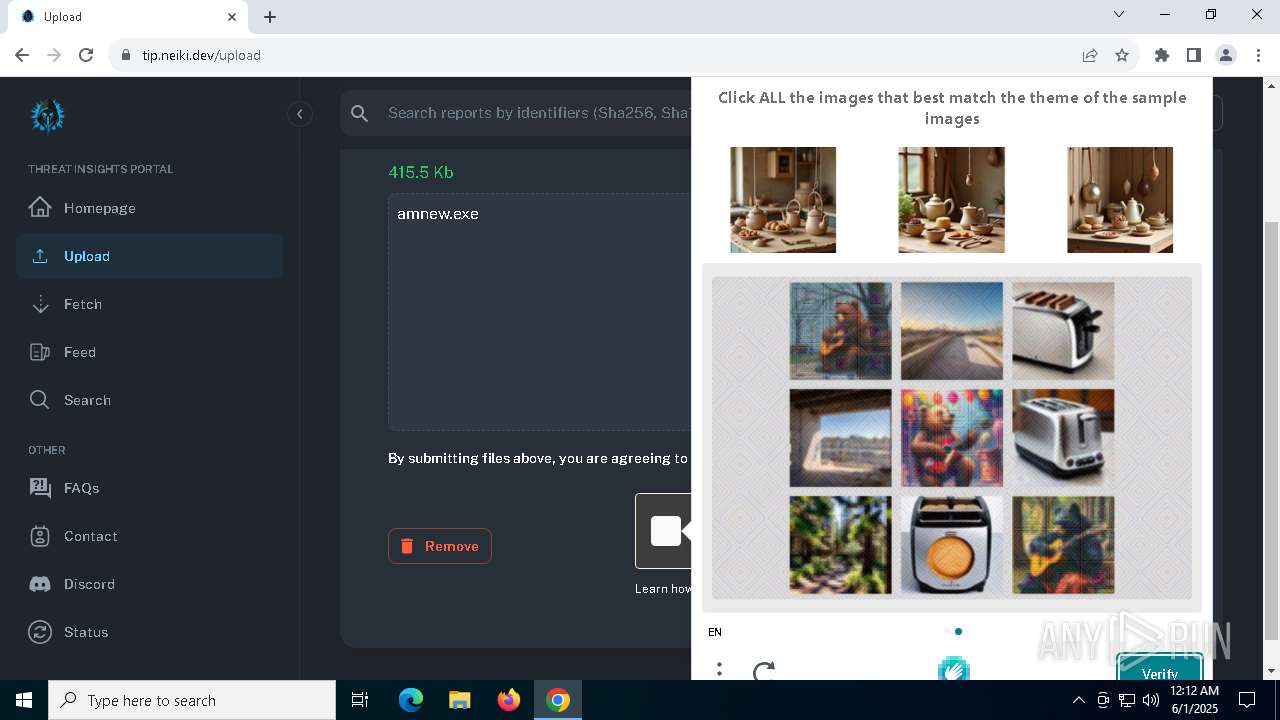
Task: Click the page vertical scrollbar
Action: click(1271, 430)
